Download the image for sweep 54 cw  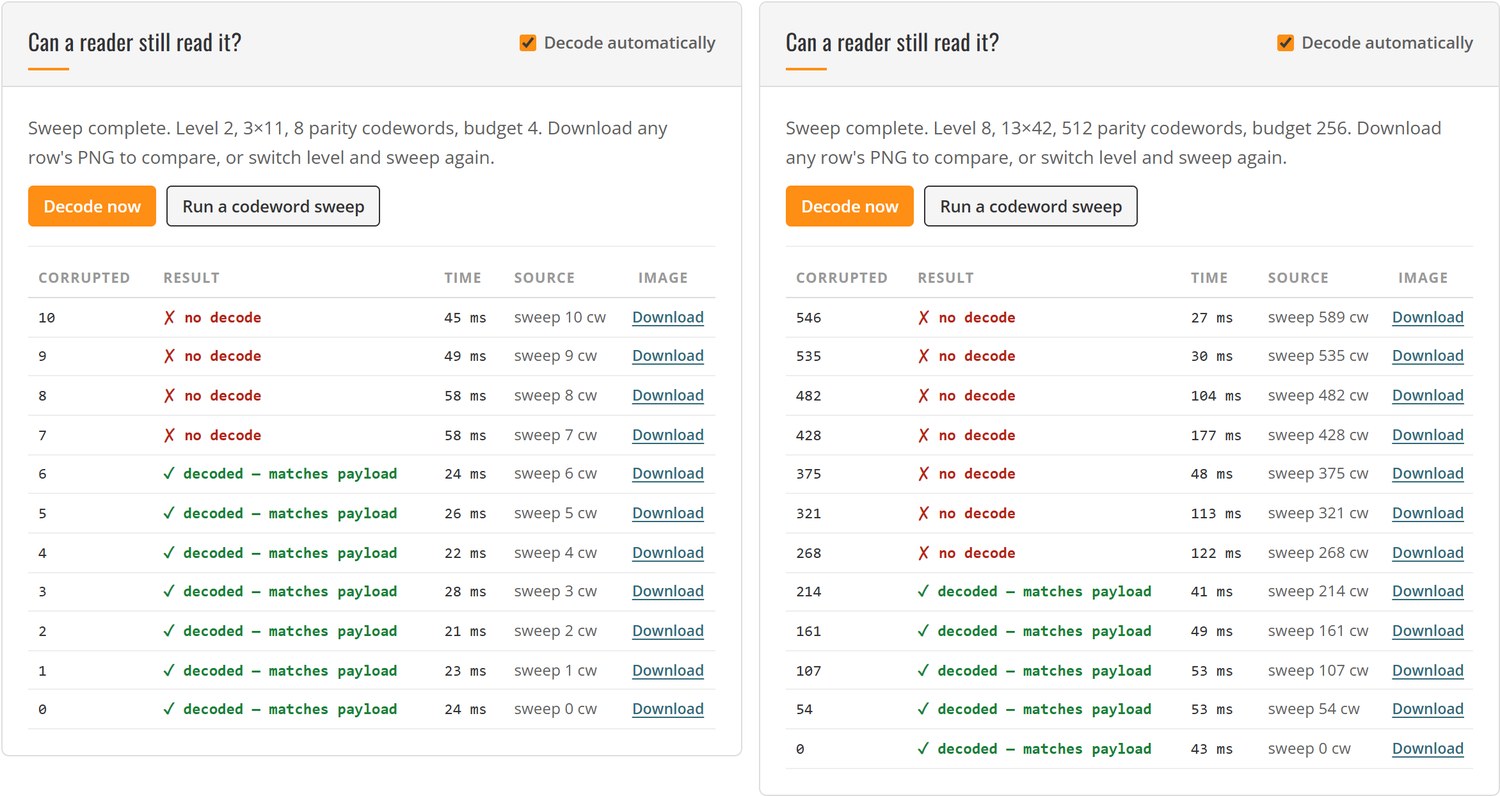point(1428,709)
